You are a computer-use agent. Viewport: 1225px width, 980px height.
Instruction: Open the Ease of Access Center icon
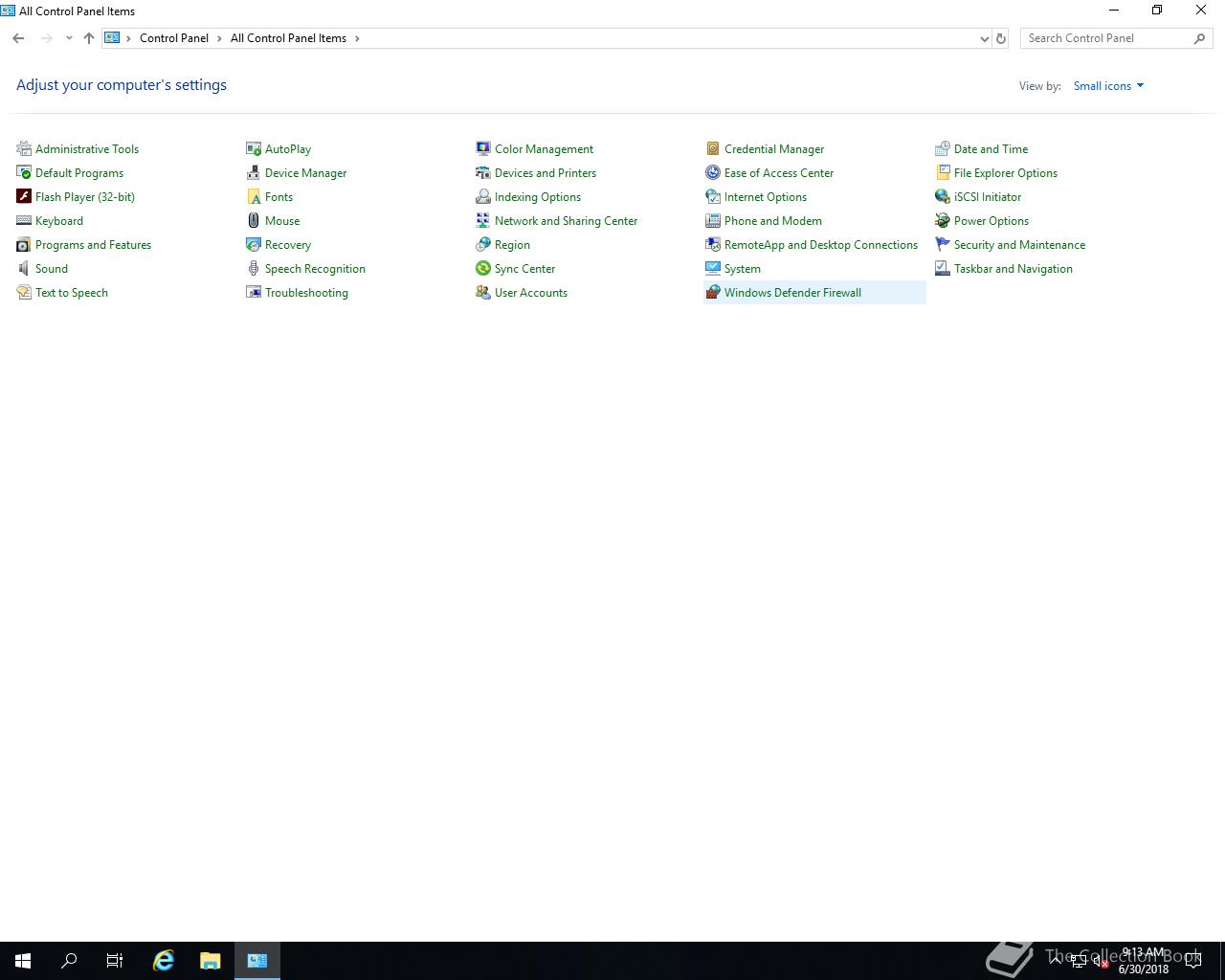coord(713,172)
